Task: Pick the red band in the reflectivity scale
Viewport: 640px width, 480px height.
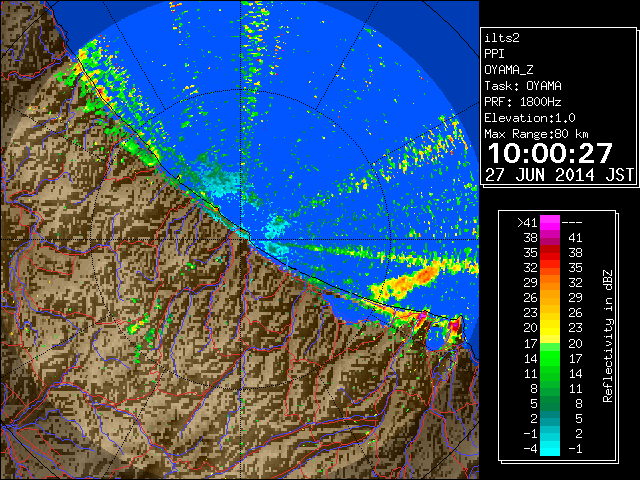Action: (x=550, y=253)
